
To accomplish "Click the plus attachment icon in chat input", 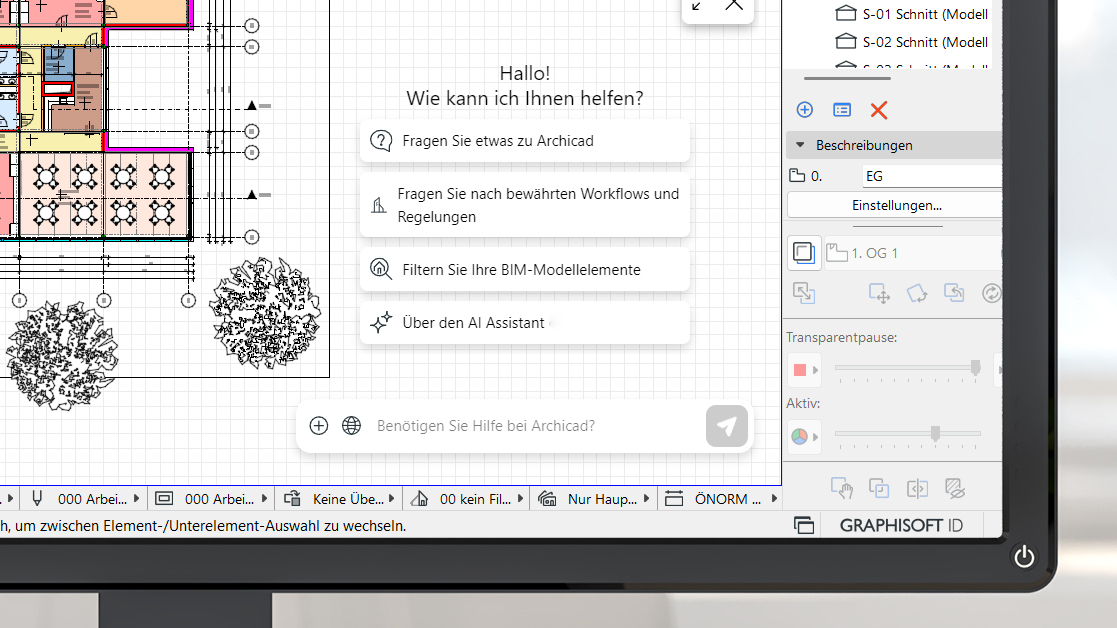I will (319, 426).
